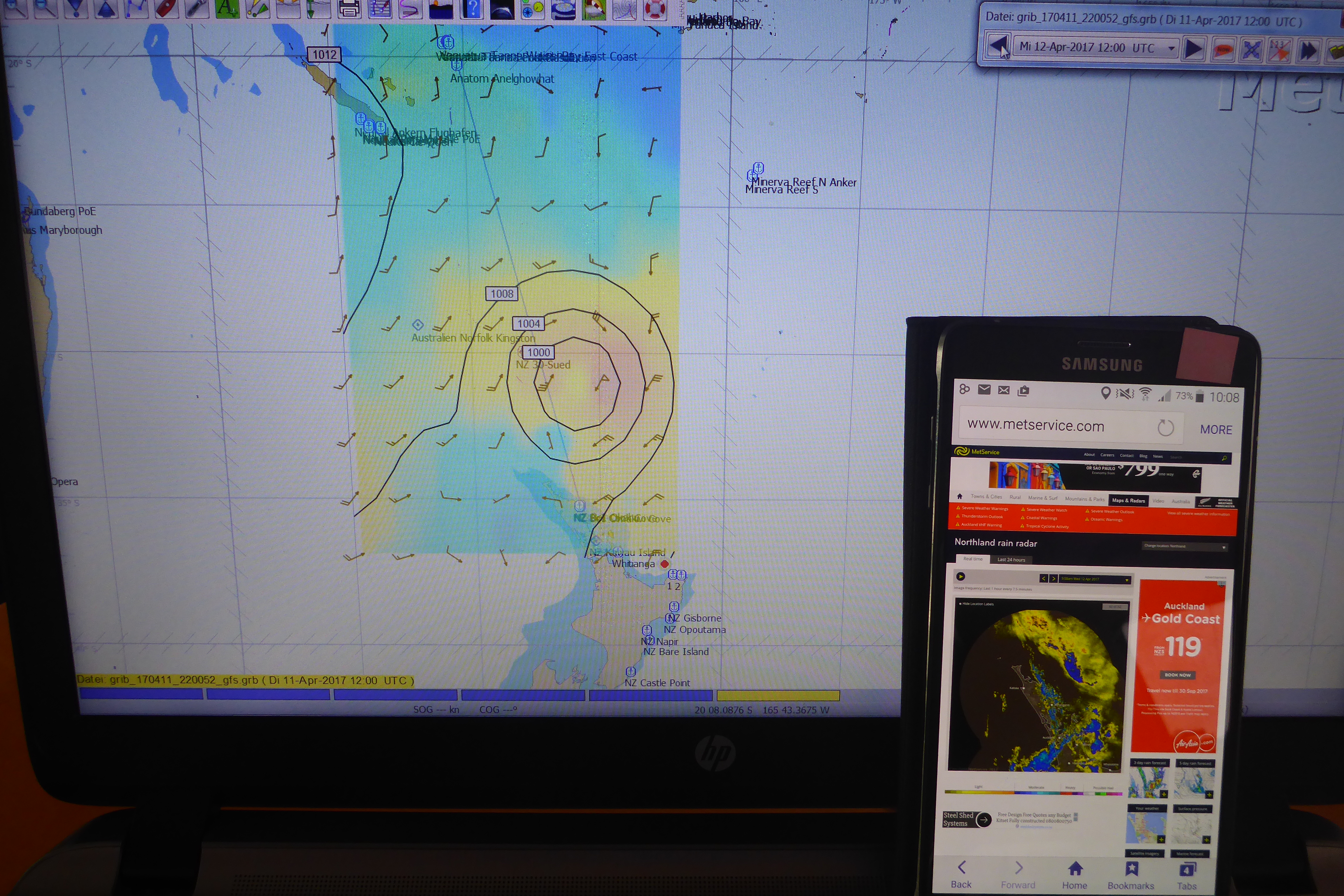The width and height of the screenshot is (1344, 896).
Task: Click the red boat icon in the toolbar
Action: click(166, 8)
